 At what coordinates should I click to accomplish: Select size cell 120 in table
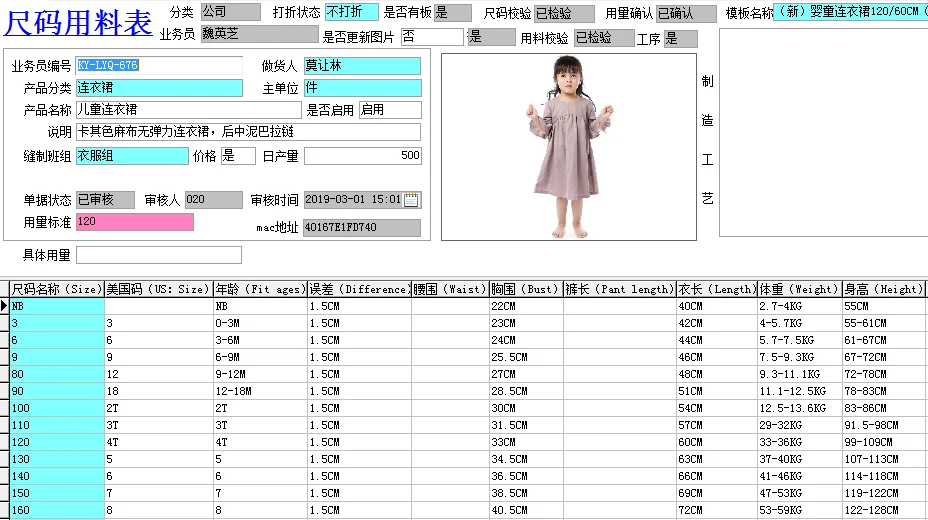pos(57,442)
